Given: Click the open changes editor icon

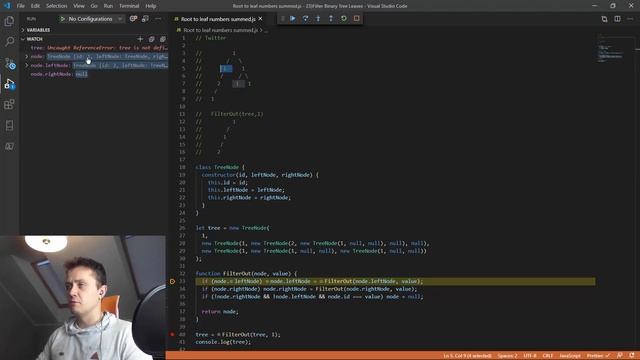Looking at the screenshot, I should click(604, 19).
